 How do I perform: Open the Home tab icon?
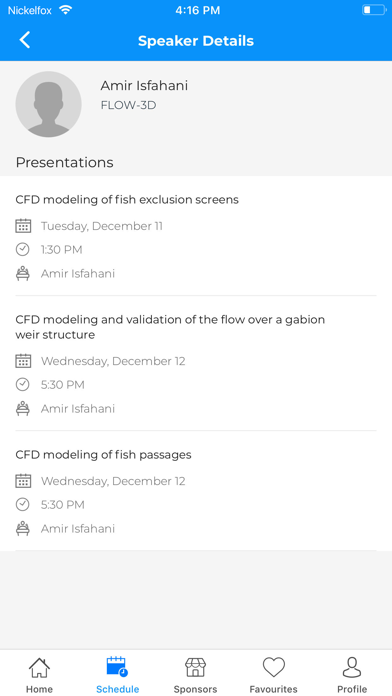[39, 667]
